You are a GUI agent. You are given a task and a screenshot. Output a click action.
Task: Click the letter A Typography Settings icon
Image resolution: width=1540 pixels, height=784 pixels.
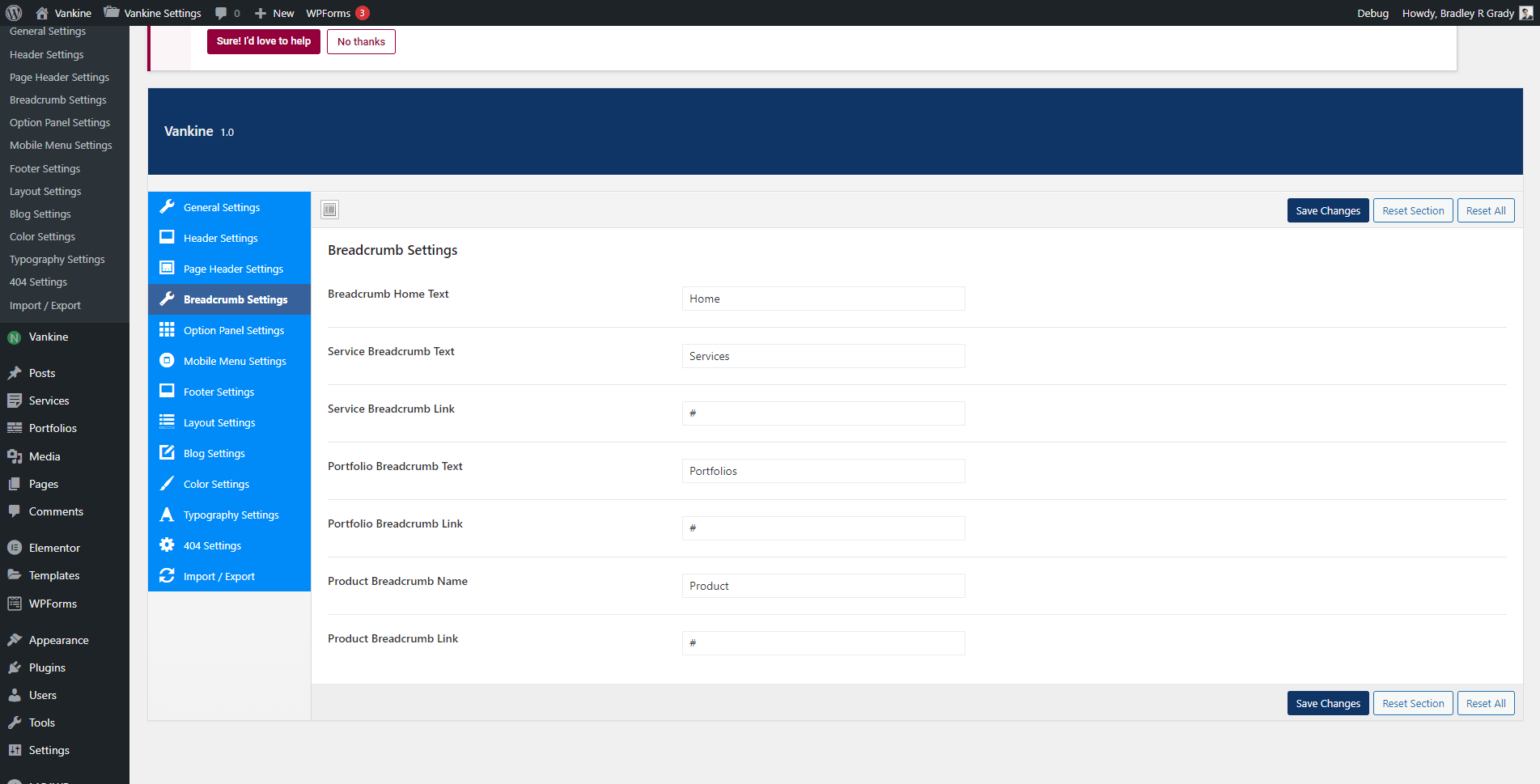pos(168,515)
